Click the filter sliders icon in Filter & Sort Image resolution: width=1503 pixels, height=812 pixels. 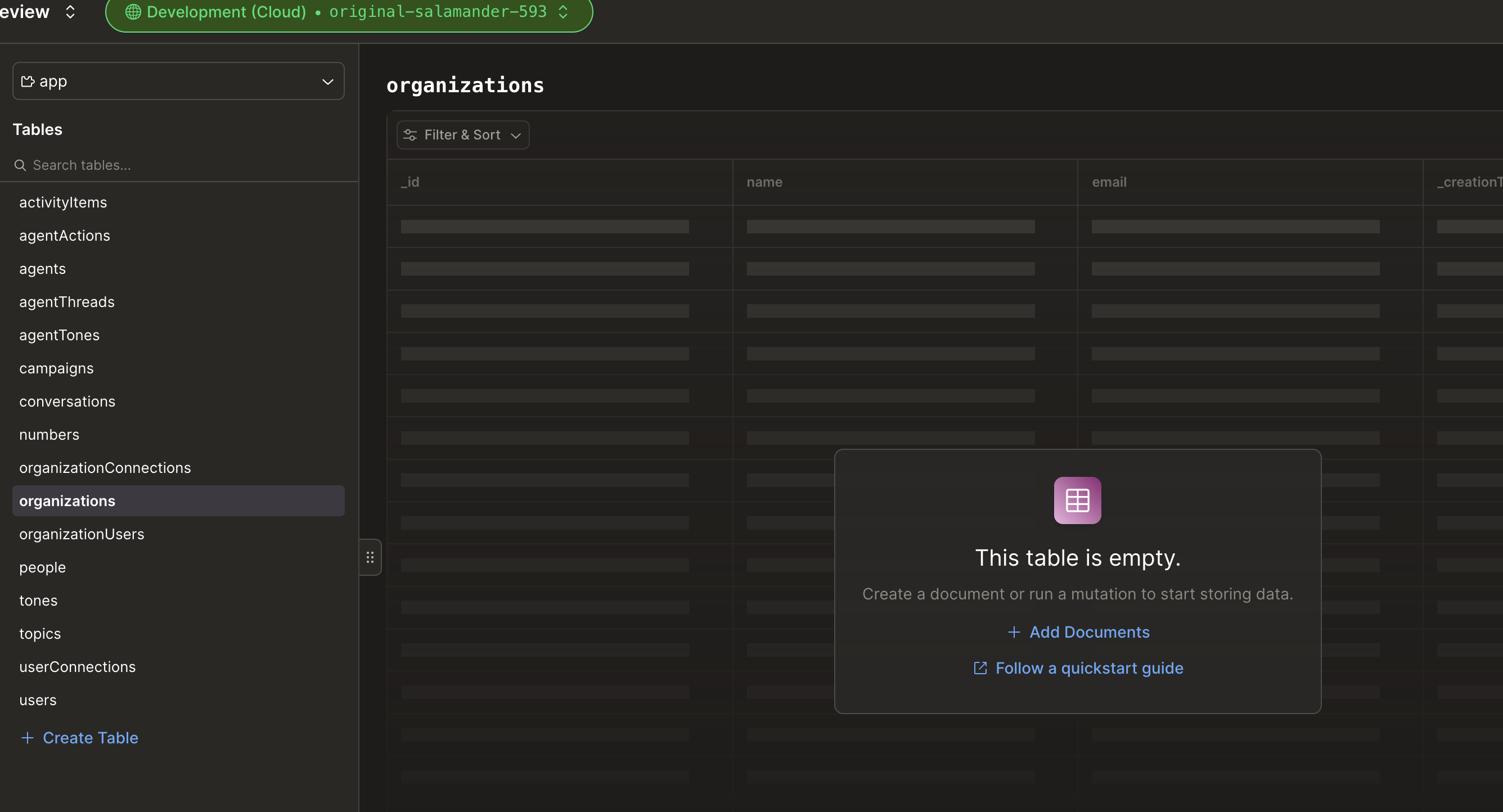(x=410, y=135)
